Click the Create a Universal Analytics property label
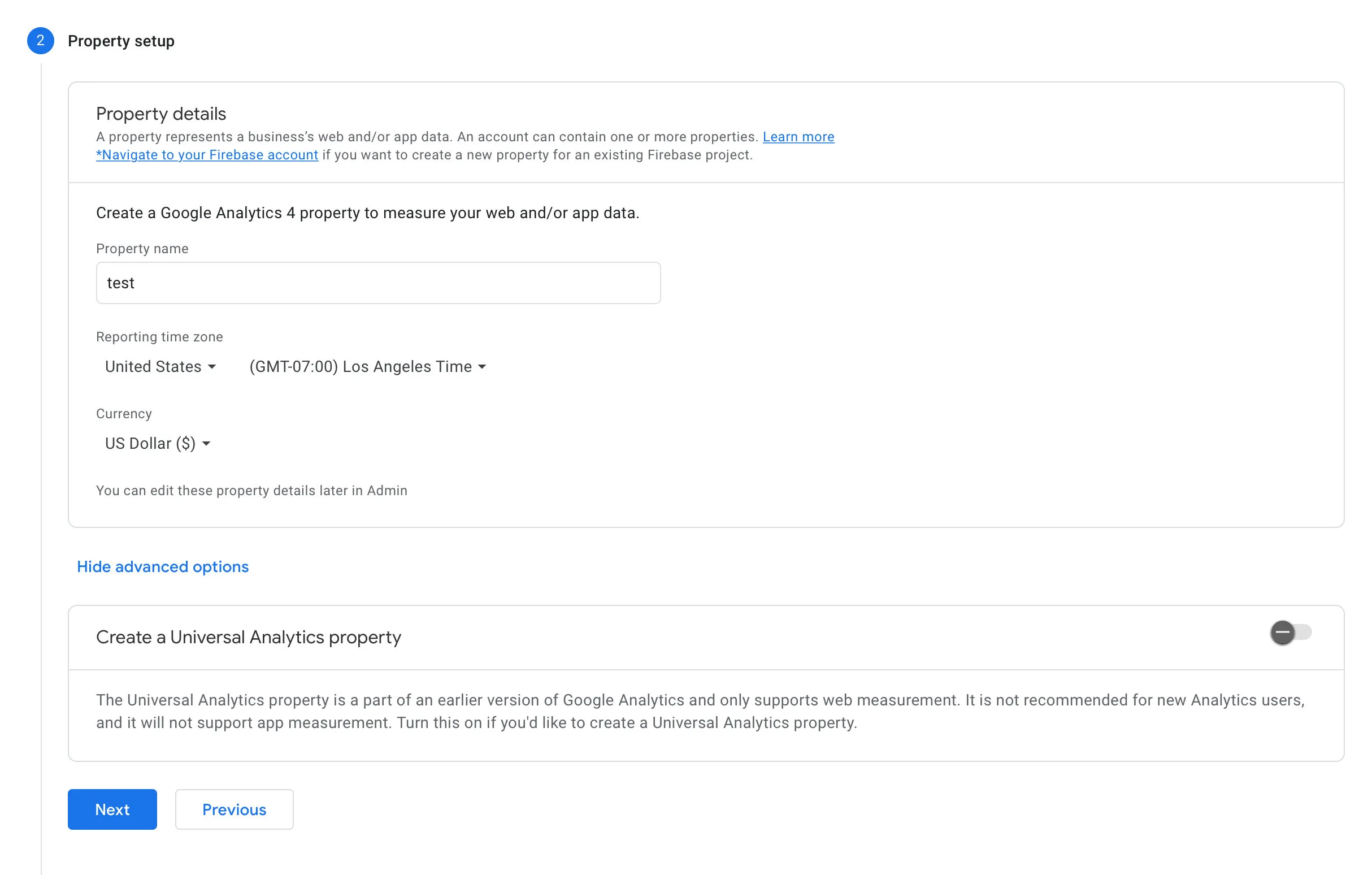Image resolution: width=1372 pixels, height=875 pixels. point(248,636)
